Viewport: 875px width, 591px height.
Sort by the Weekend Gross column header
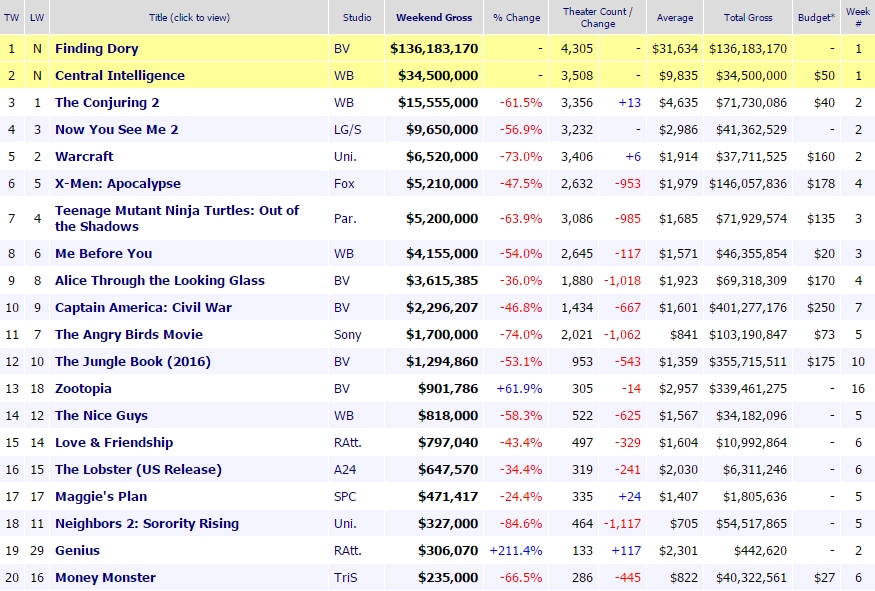click(434, 17)
